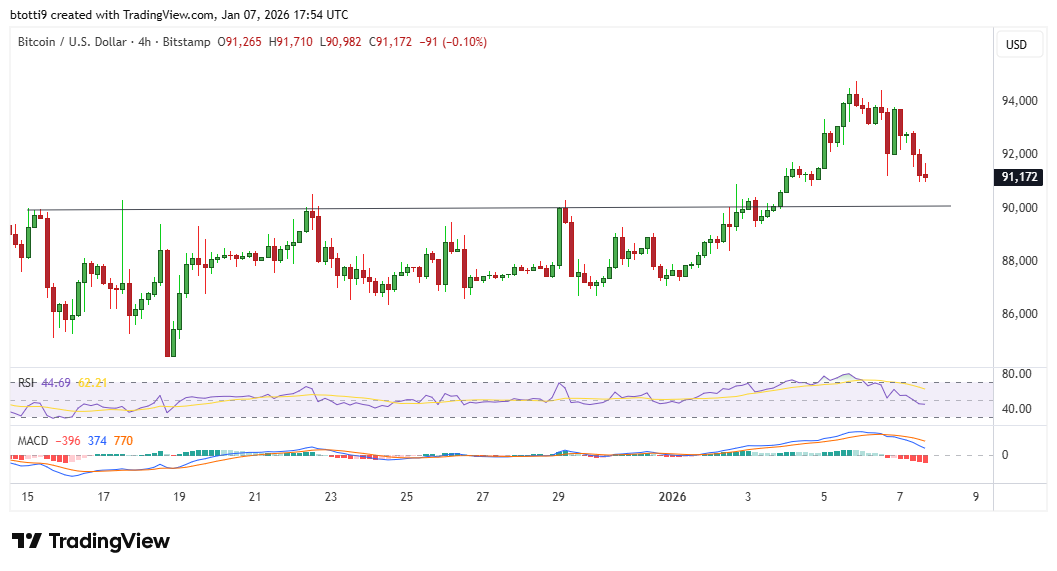Click the btotti9 created with TradingView.com header
Screen dimensions: 1057x571
[180, 14]
